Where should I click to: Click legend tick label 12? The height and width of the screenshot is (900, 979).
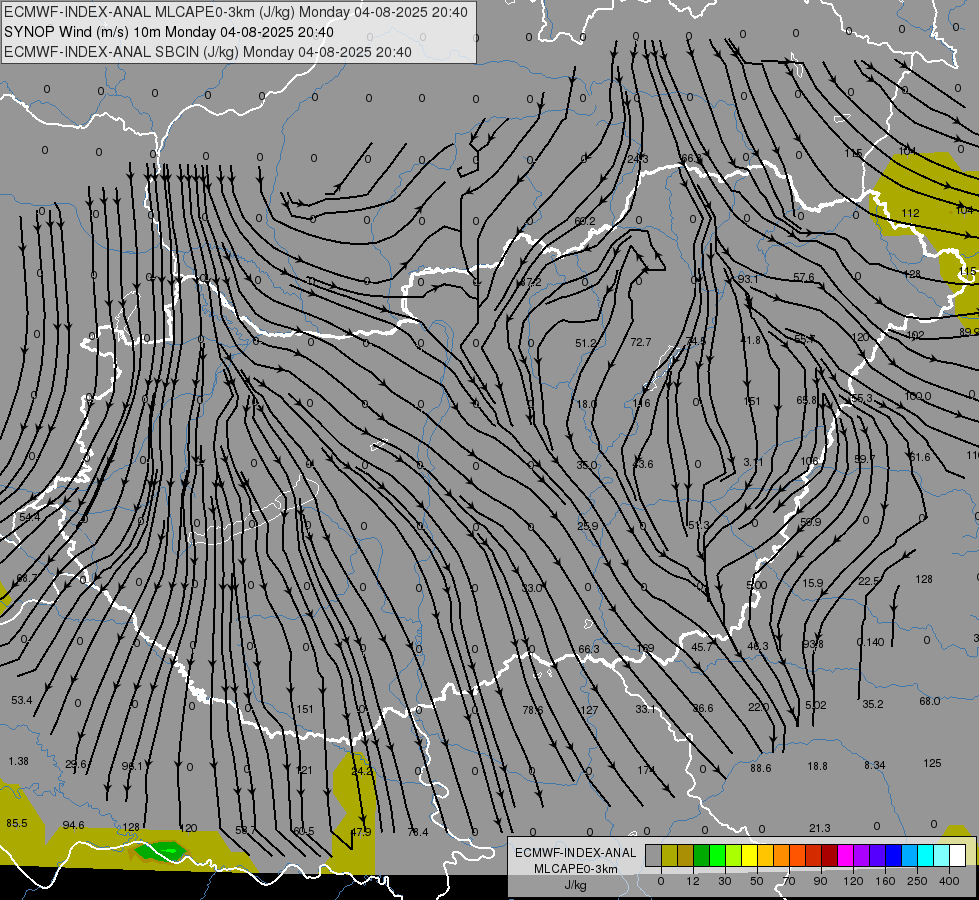[693, 881]
